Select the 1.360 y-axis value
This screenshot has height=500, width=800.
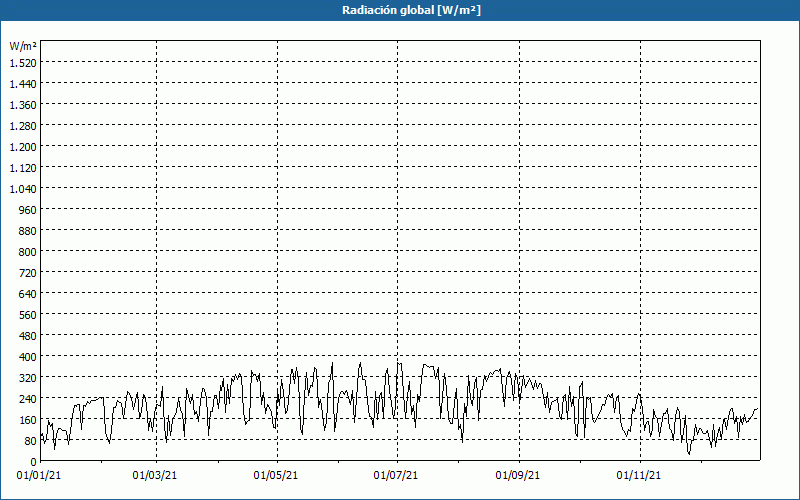click(23, 105)
